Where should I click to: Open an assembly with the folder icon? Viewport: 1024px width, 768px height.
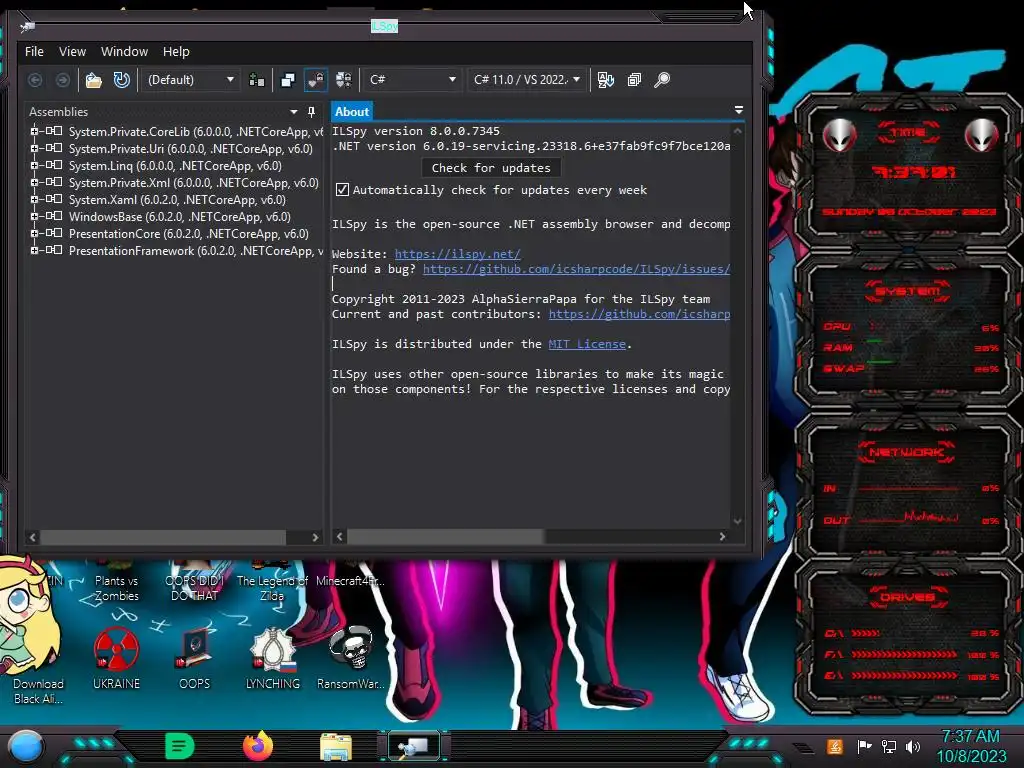pyautogui.click(x=93, y=80)
